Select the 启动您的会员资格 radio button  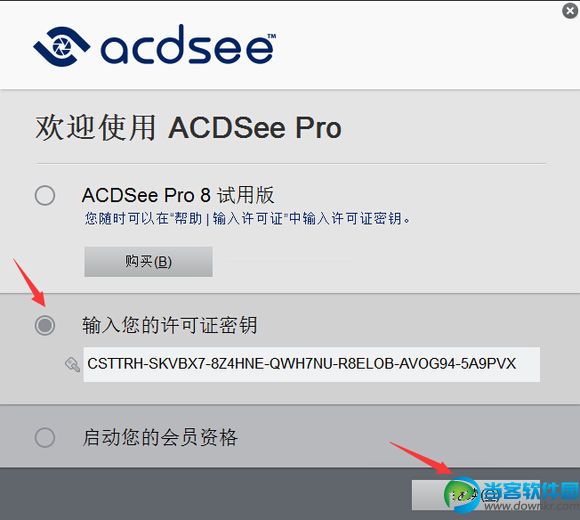[x=45, y=438]
